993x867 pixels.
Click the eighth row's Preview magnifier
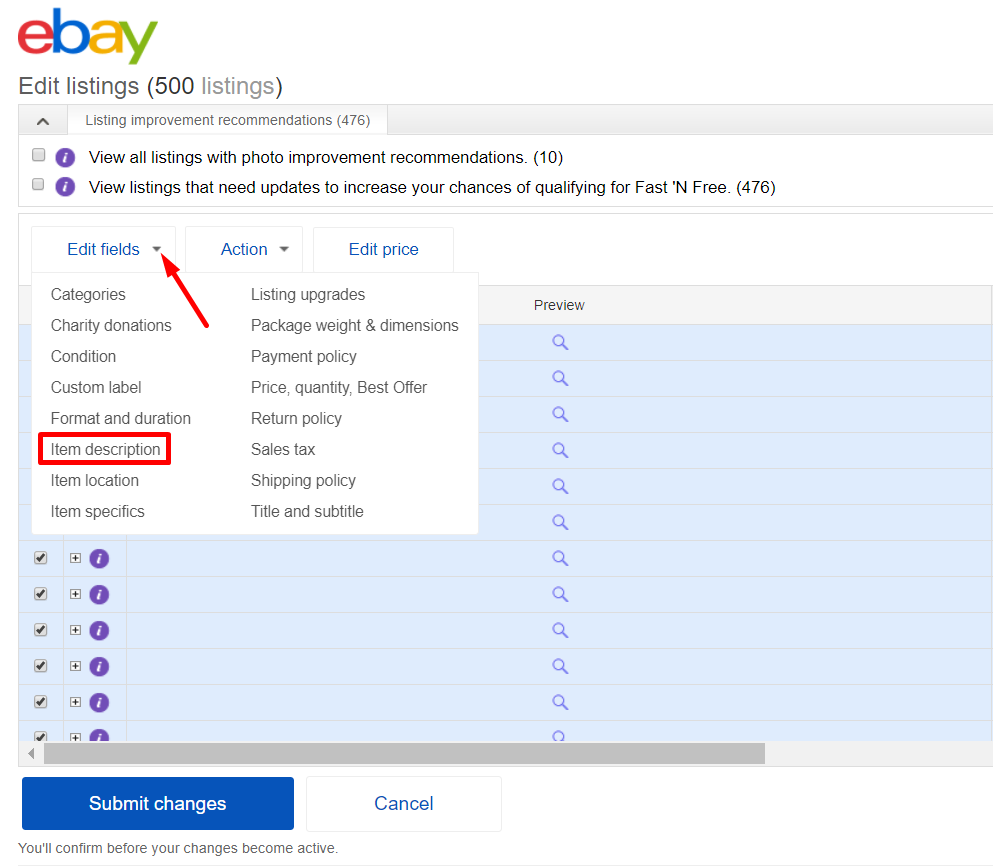click(x=560, y=595)
